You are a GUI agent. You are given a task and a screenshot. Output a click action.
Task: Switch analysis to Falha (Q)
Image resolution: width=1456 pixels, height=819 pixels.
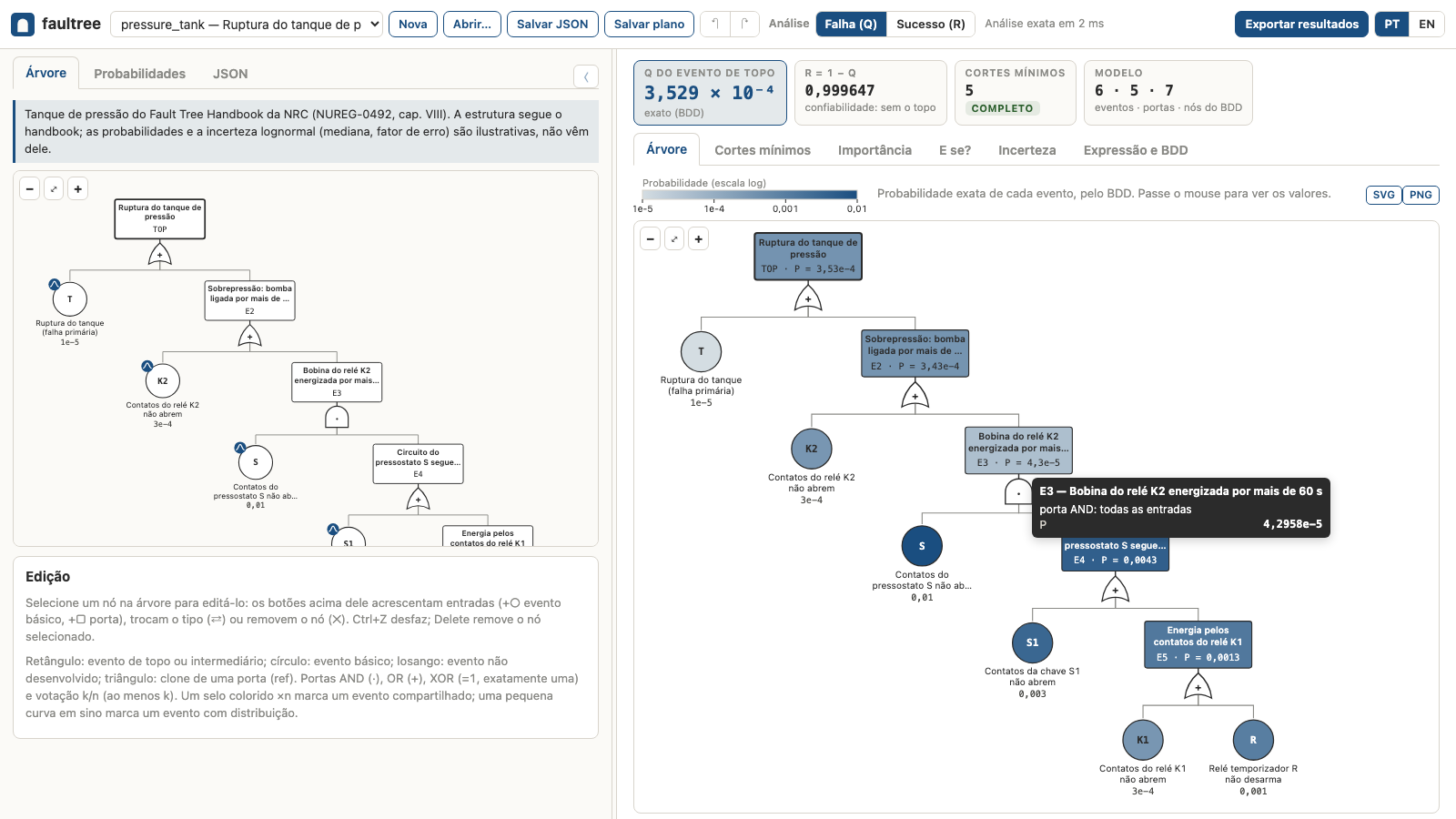point(851,25)
